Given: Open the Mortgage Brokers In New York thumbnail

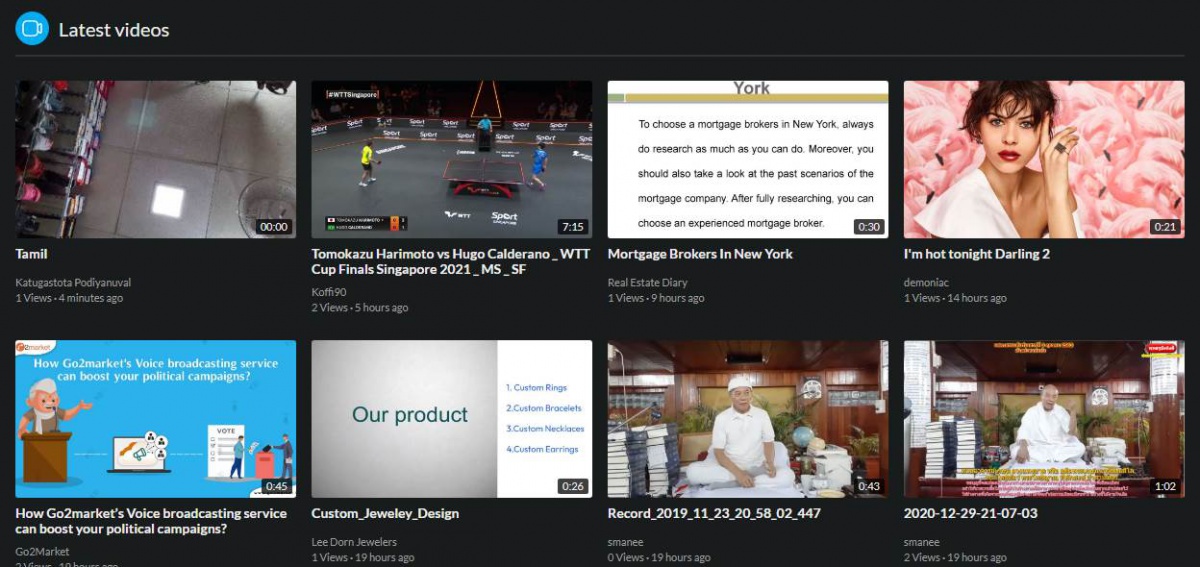Looking at the screenshot, I should pos(747,159).
